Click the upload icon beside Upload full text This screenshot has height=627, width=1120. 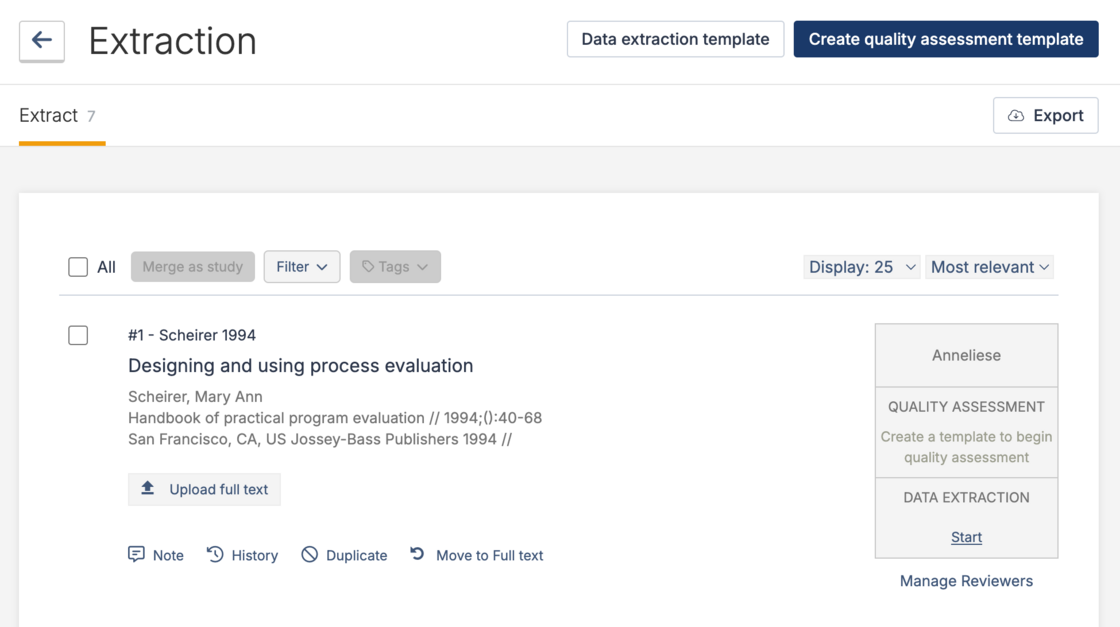pos(146,489)
